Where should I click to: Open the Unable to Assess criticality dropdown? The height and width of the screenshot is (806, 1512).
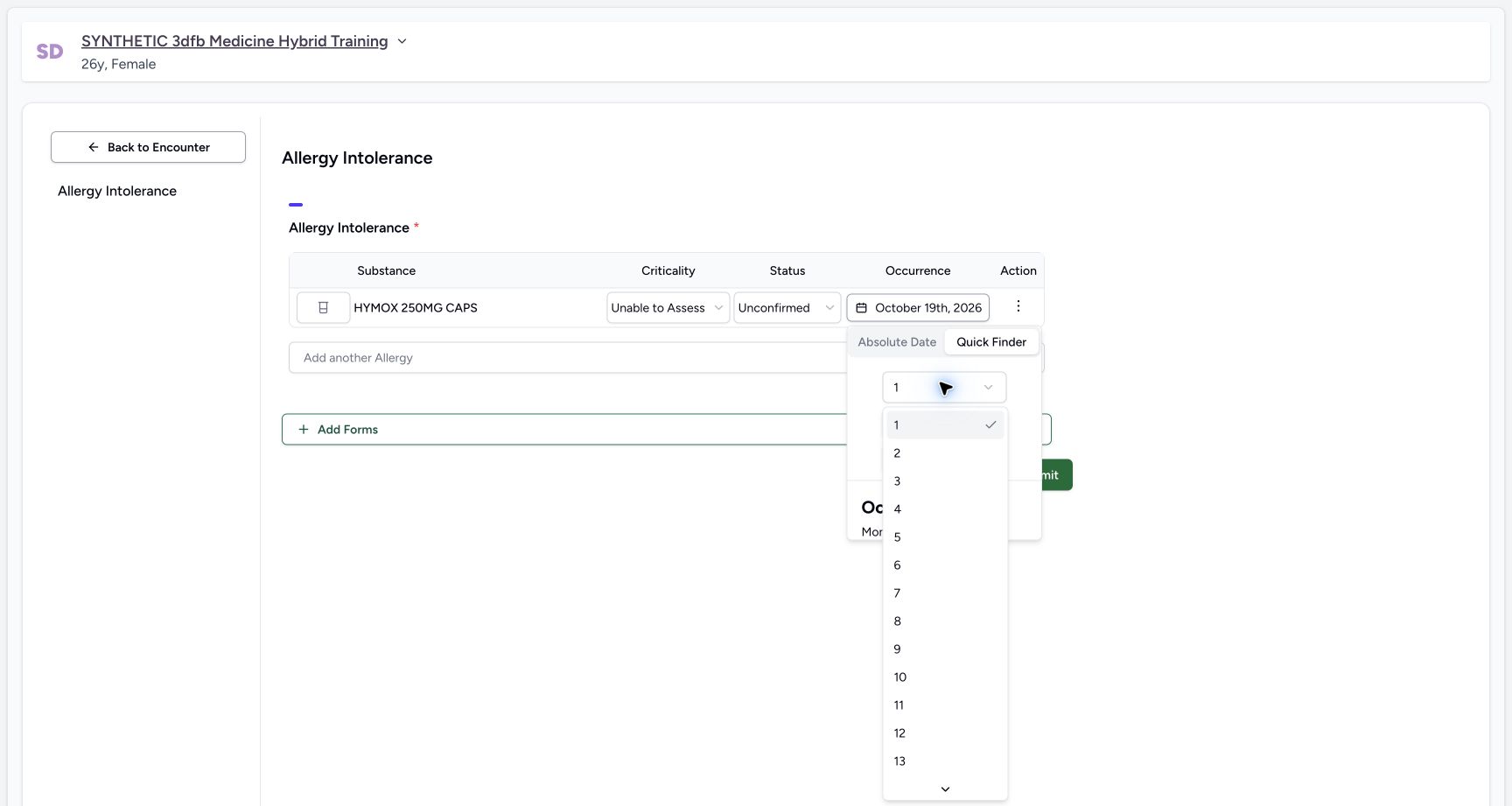[668, 308]
